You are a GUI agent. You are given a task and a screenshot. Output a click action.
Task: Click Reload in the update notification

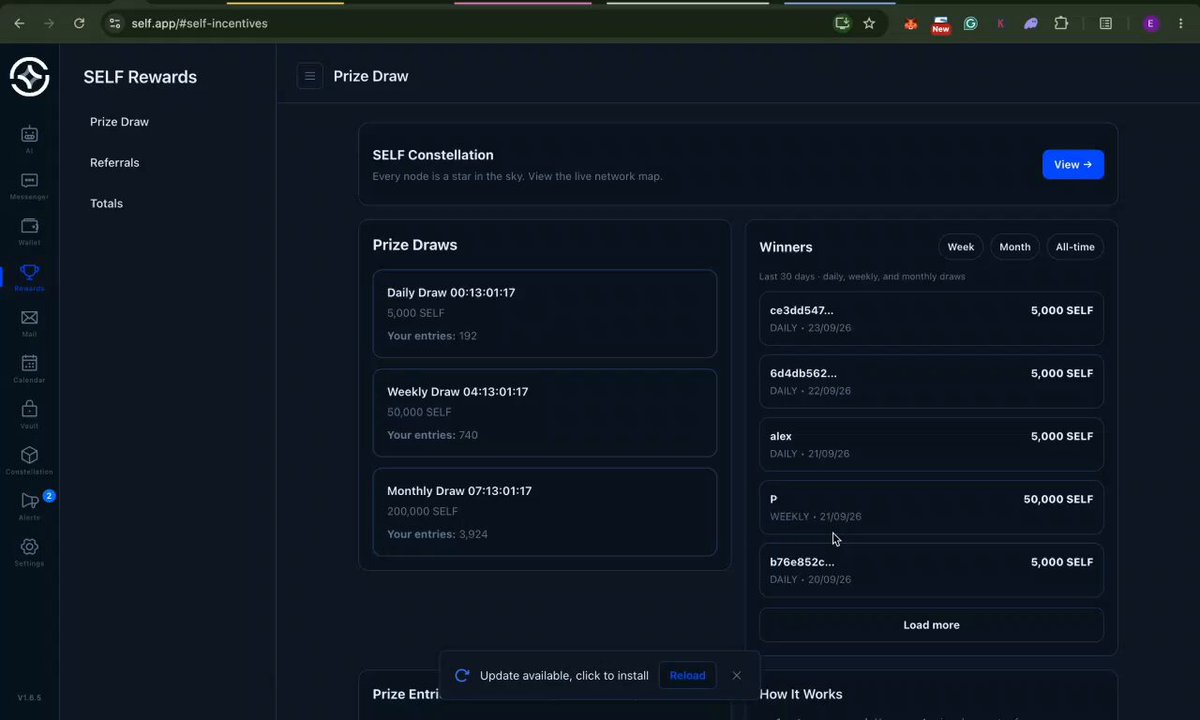687,676
